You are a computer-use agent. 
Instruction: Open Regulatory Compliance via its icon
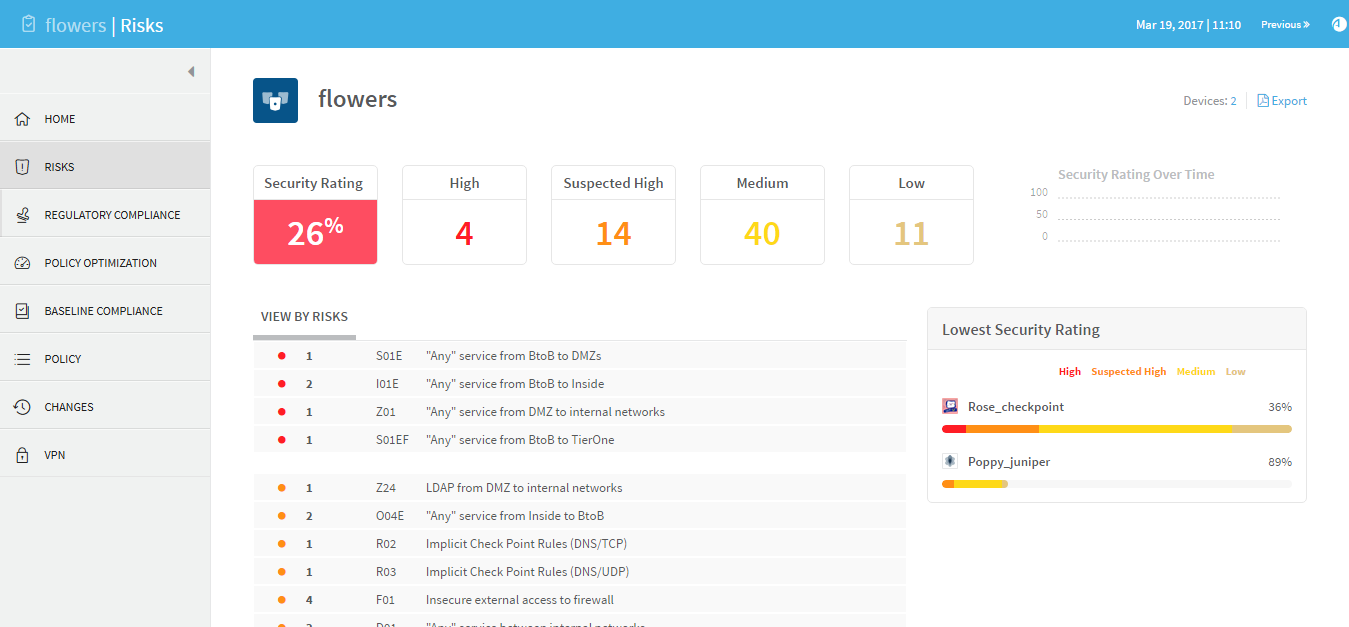coord(22,215)
